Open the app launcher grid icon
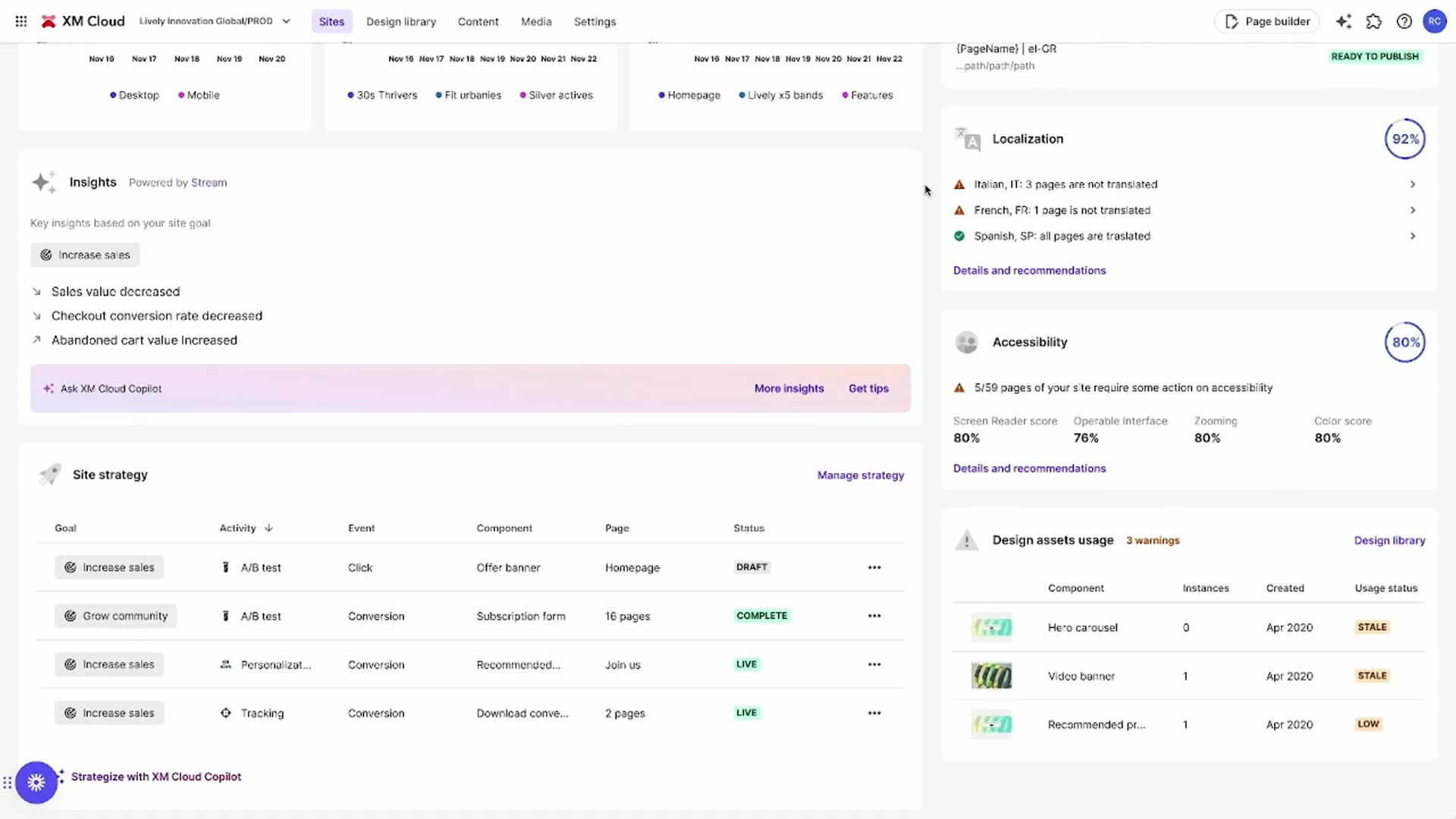The height and width of the screenshot is (819, 1456). click(x=20, y=21)
